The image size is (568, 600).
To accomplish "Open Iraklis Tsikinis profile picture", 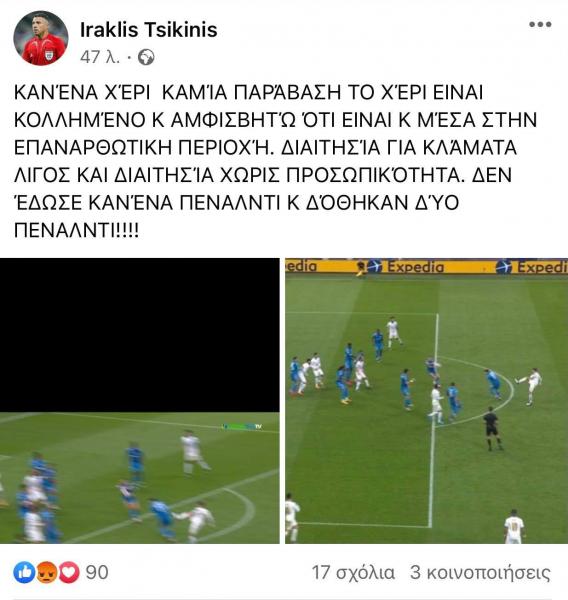I will click(x=41, y=38).
